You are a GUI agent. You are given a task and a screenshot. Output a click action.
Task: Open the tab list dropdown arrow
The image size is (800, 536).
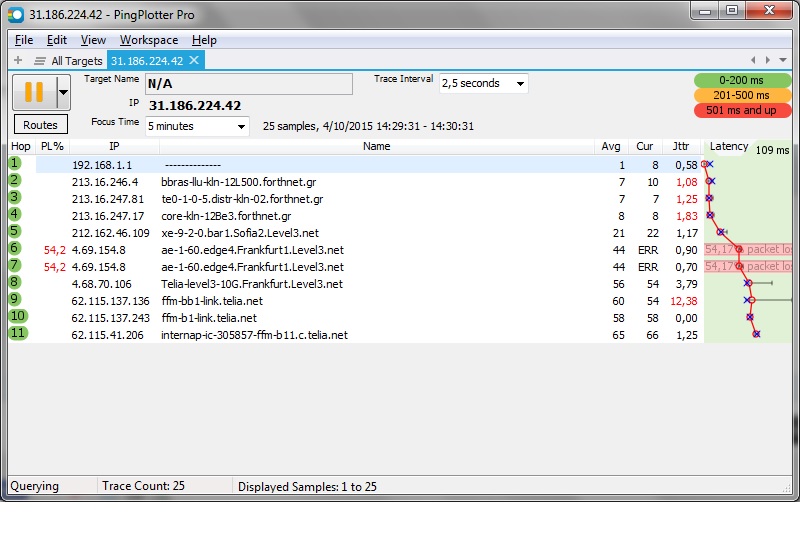[x=783, y=60]
